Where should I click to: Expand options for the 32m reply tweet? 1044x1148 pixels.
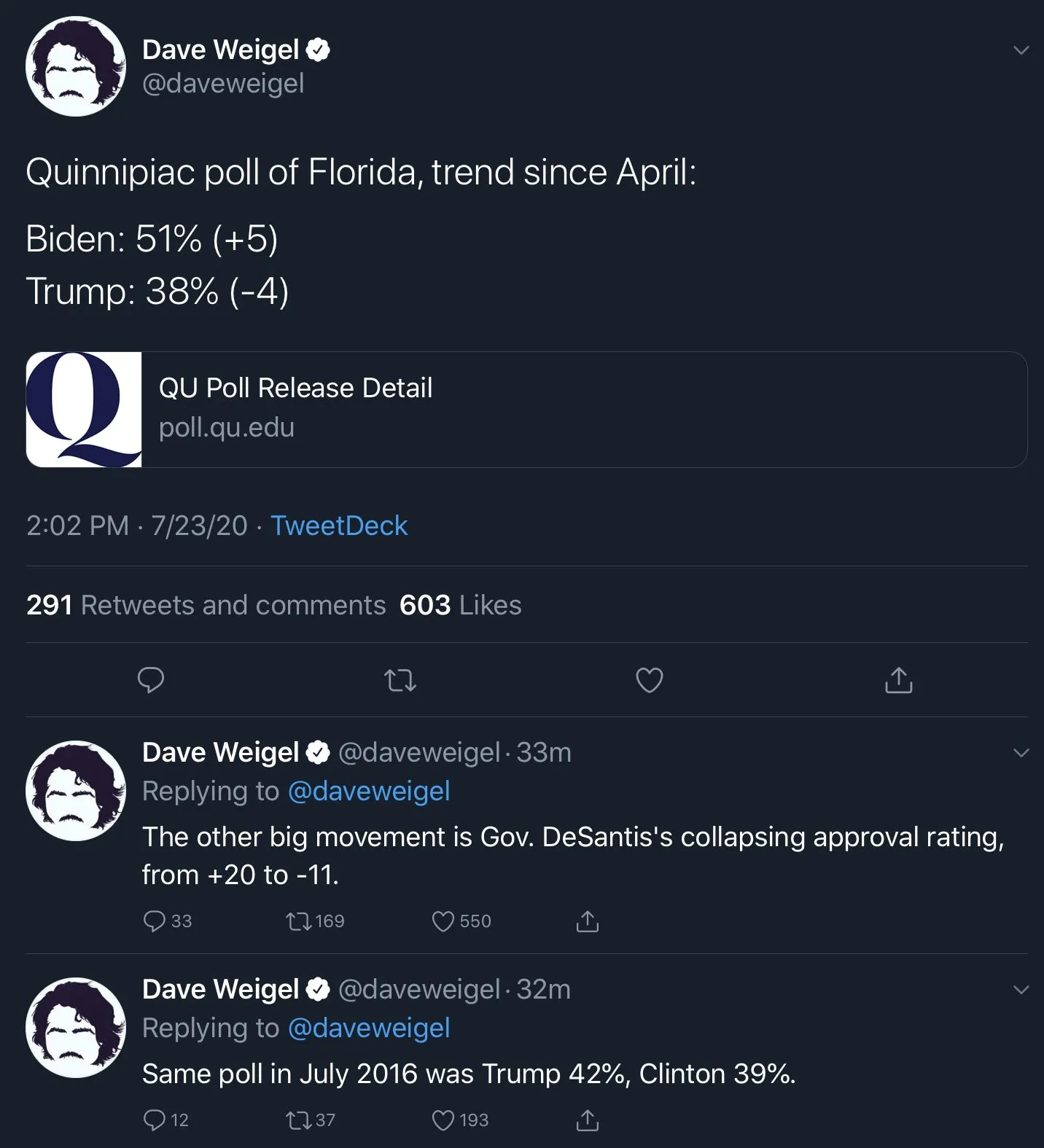(1021, 990)
